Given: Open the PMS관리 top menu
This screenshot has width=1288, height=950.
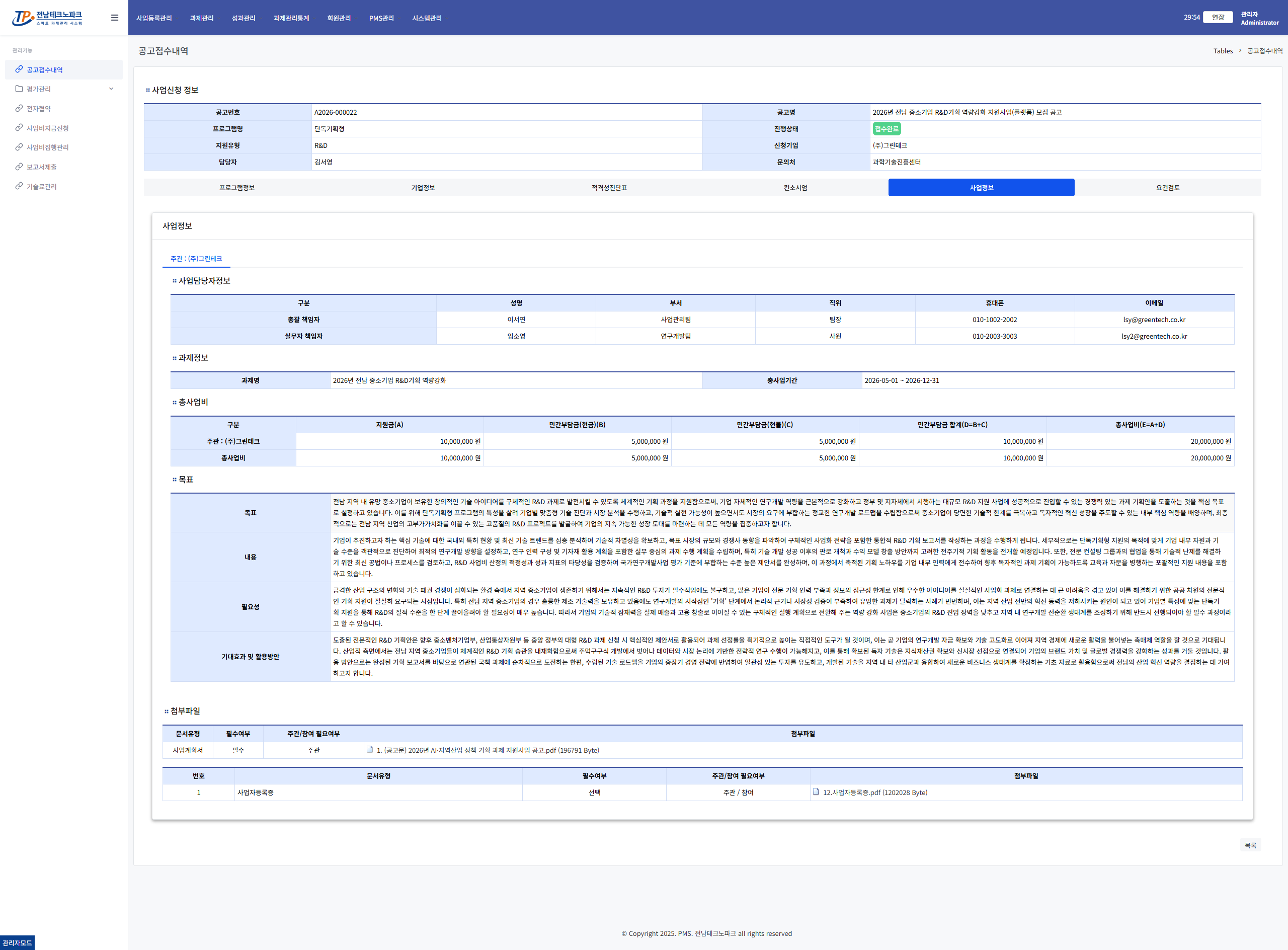Looking at the screenshot, I should (382, 18).
